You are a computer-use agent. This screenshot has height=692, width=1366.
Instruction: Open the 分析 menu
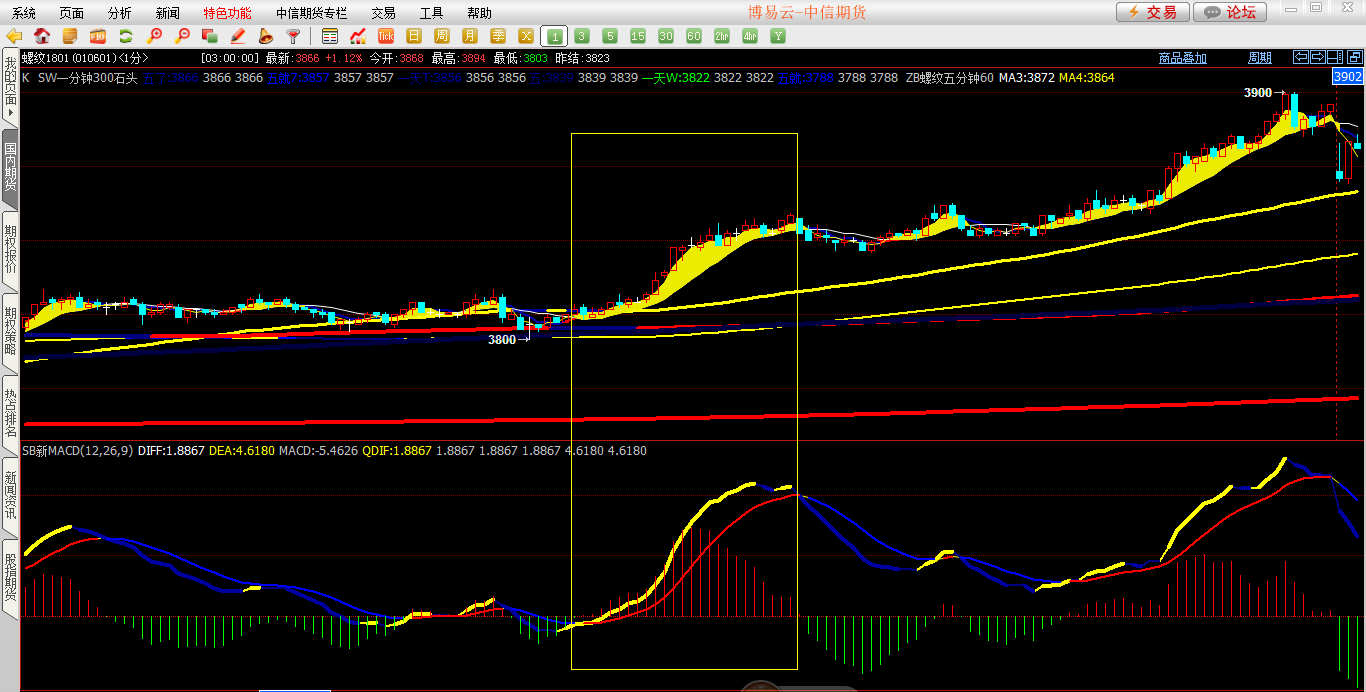(x=119, y=13)
